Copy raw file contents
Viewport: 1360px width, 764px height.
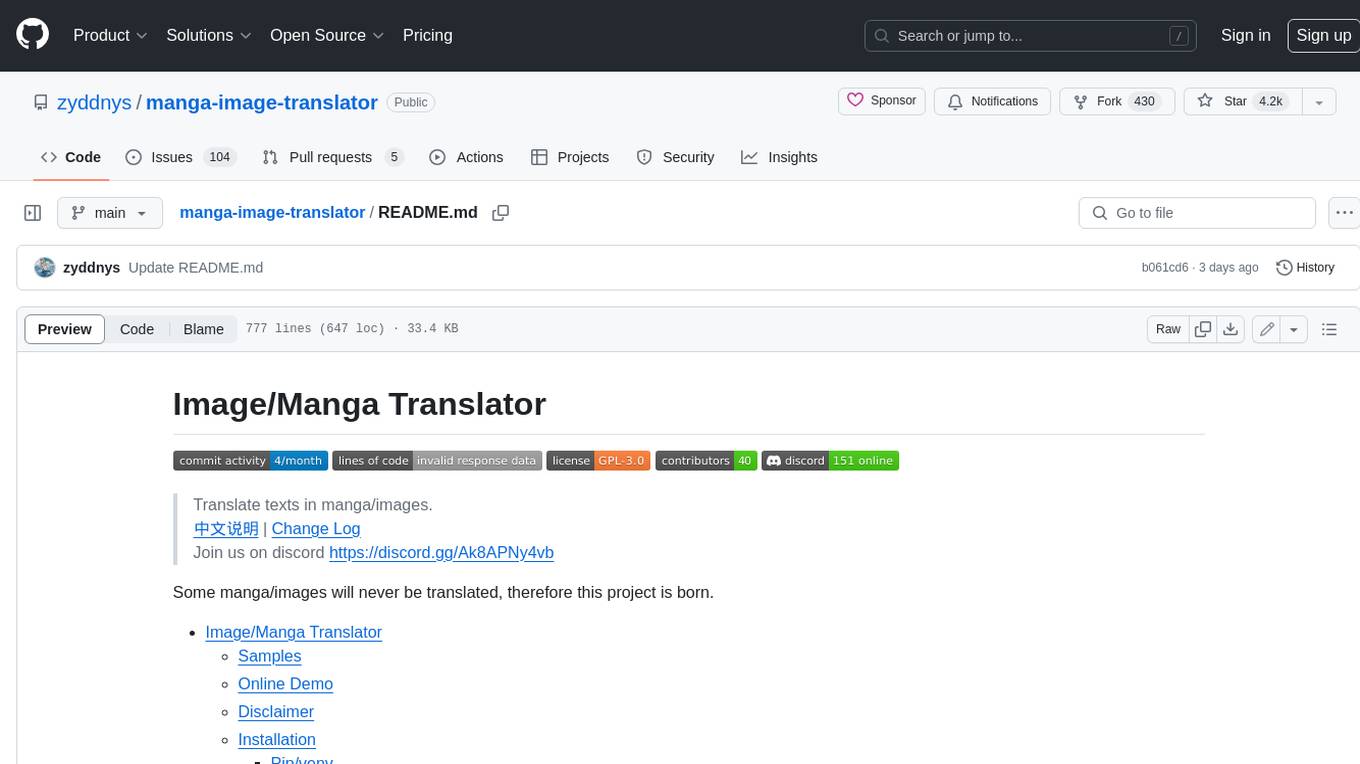[1203, 329]
